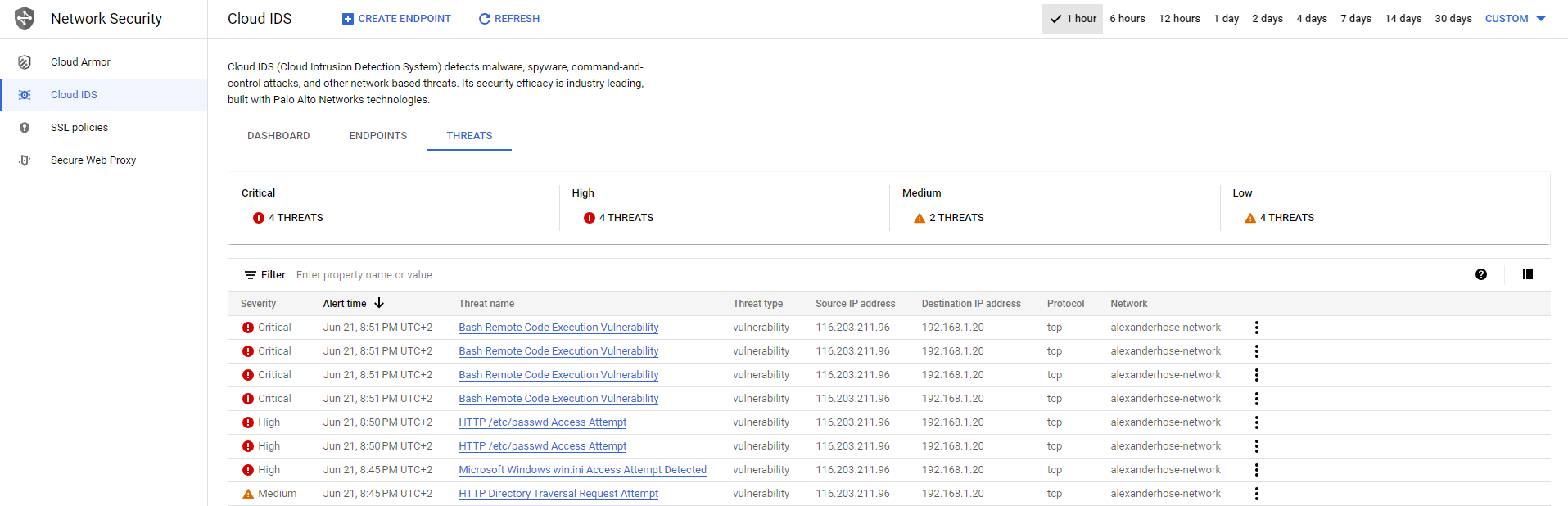Select the 6 hours time range
Viewport: 1568px width, 506px height.
click(1127, 19)
